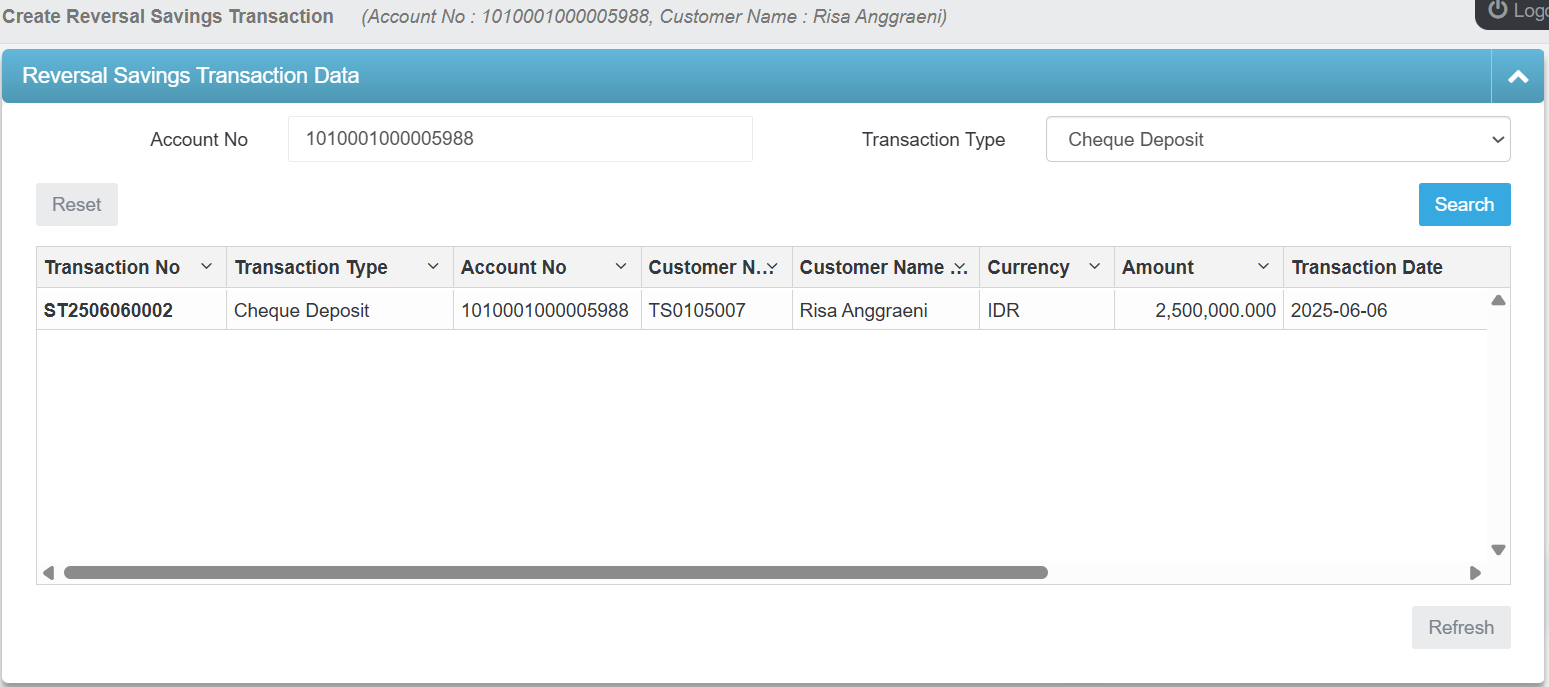
Task: Click the Search button
Action: [1464, 204]
